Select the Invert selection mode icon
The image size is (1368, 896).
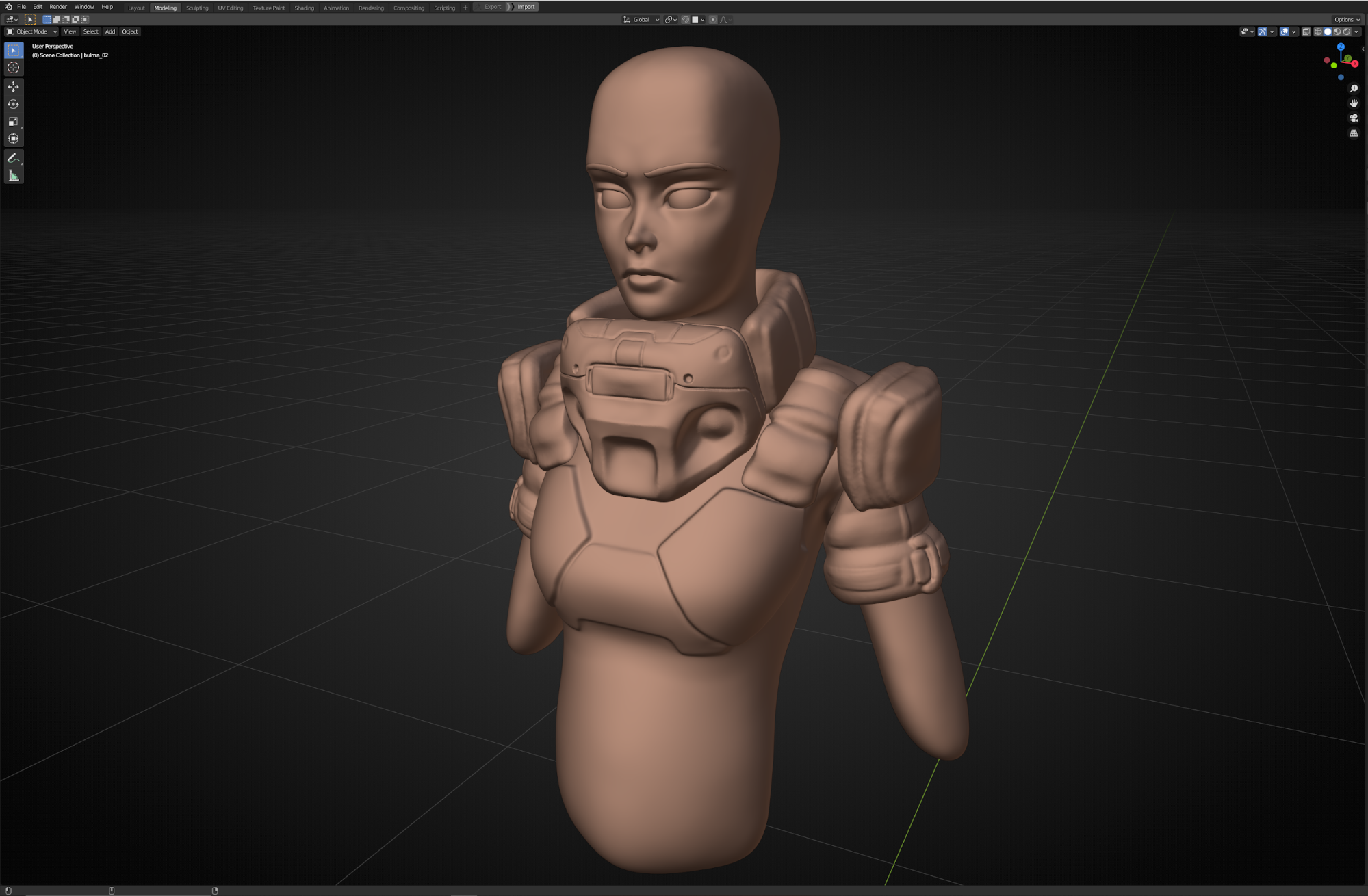[75, 20]
